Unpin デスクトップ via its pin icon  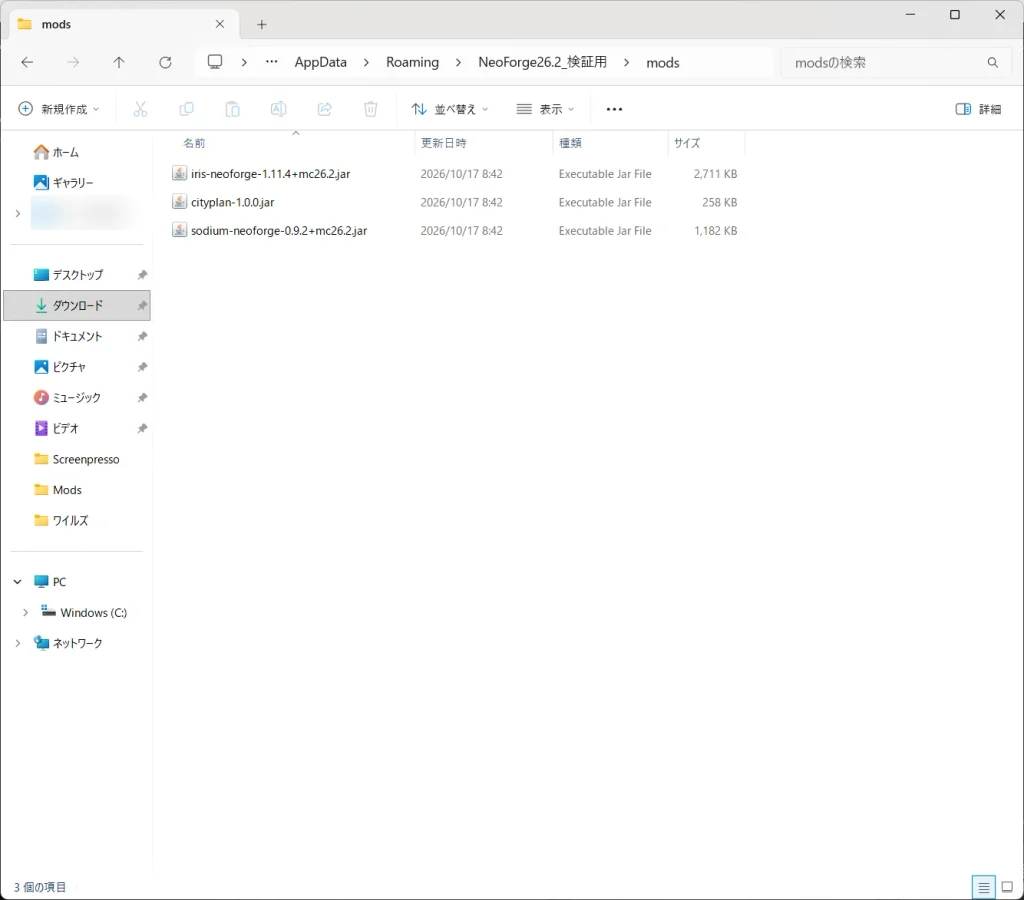[x=142, y=275]
